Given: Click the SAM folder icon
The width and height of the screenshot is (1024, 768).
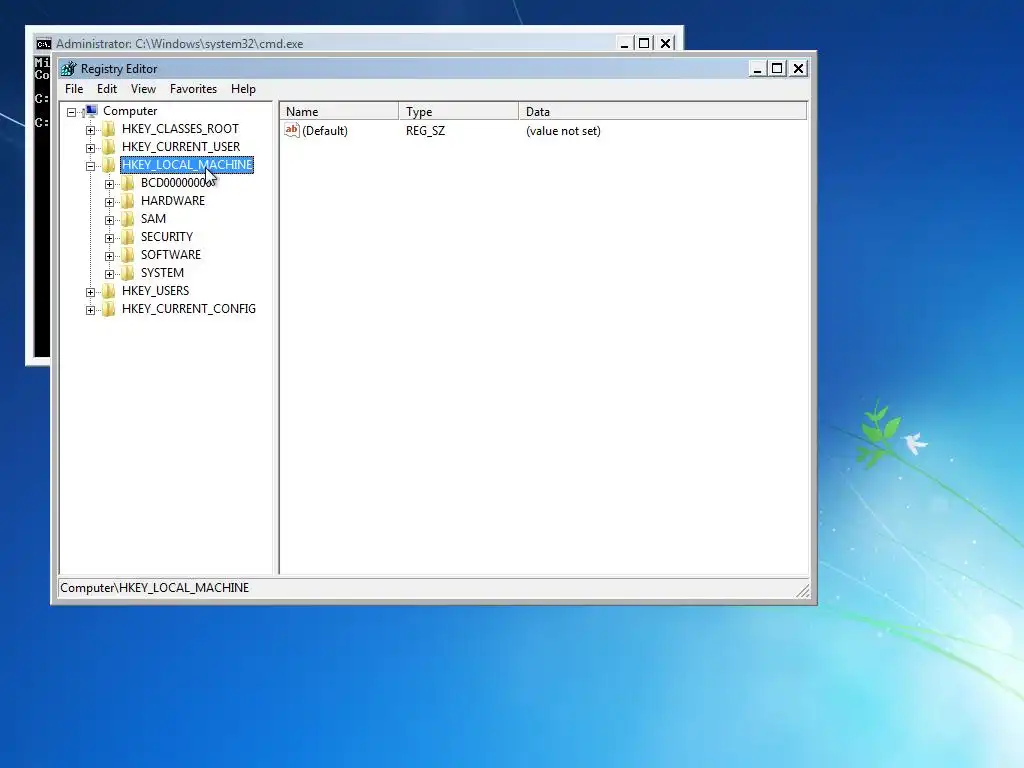Looking at the screenshot, I should pos(128,219).
